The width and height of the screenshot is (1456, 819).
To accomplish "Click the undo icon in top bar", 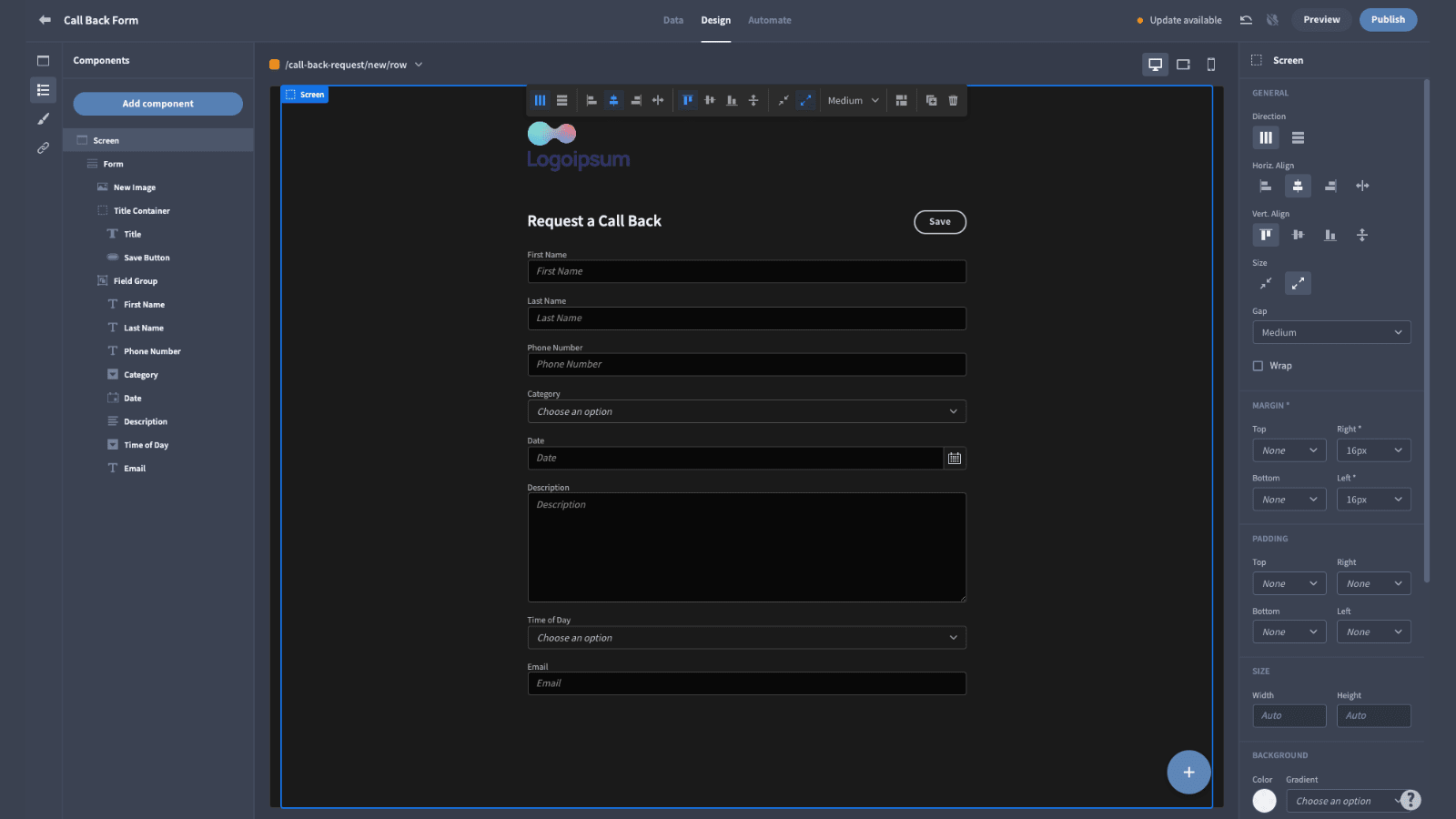I will click(1246, 20).
